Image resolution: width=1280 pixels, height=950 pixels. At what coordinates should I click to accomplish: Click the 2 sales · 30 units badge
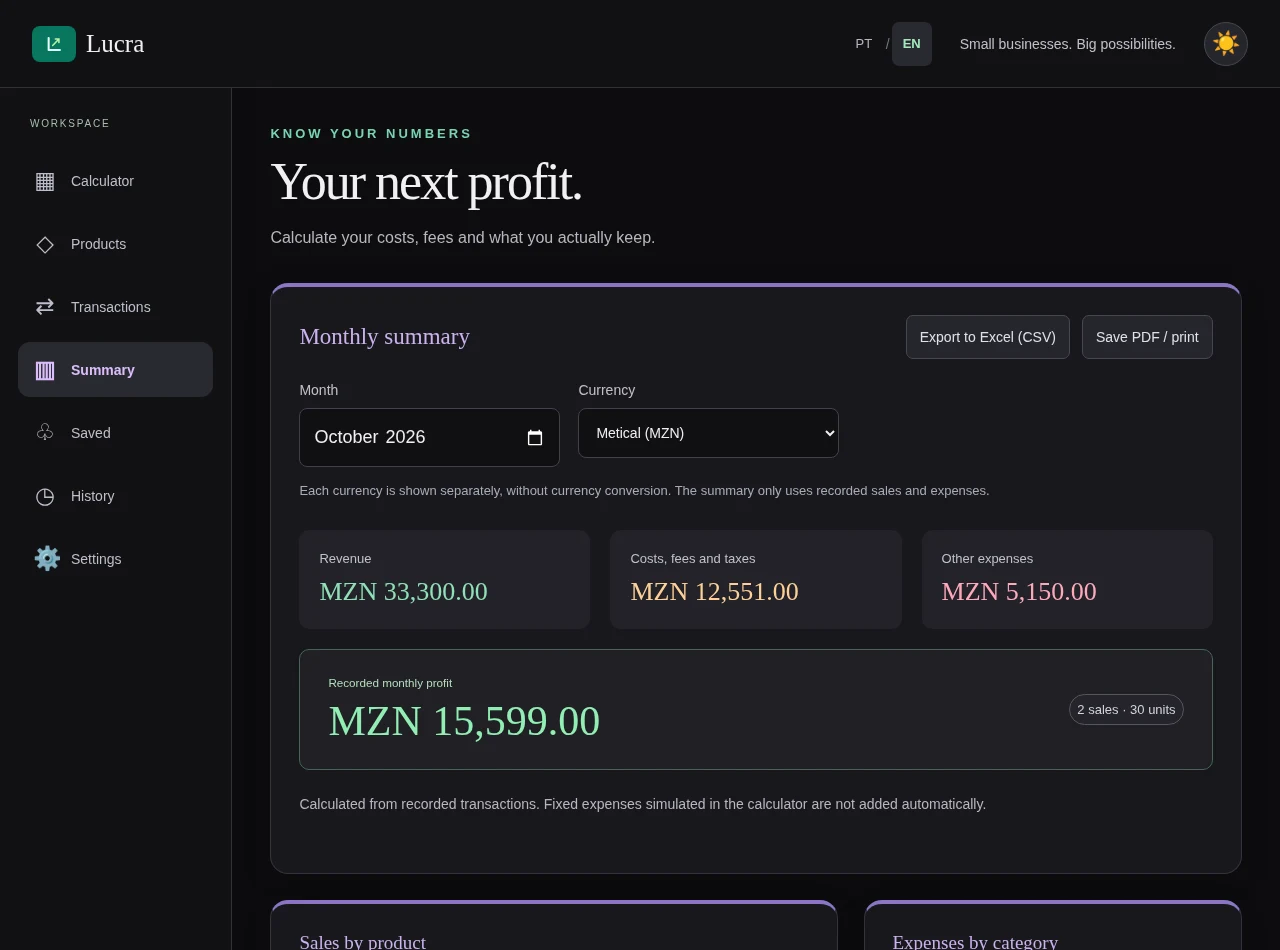point(1126,709)
